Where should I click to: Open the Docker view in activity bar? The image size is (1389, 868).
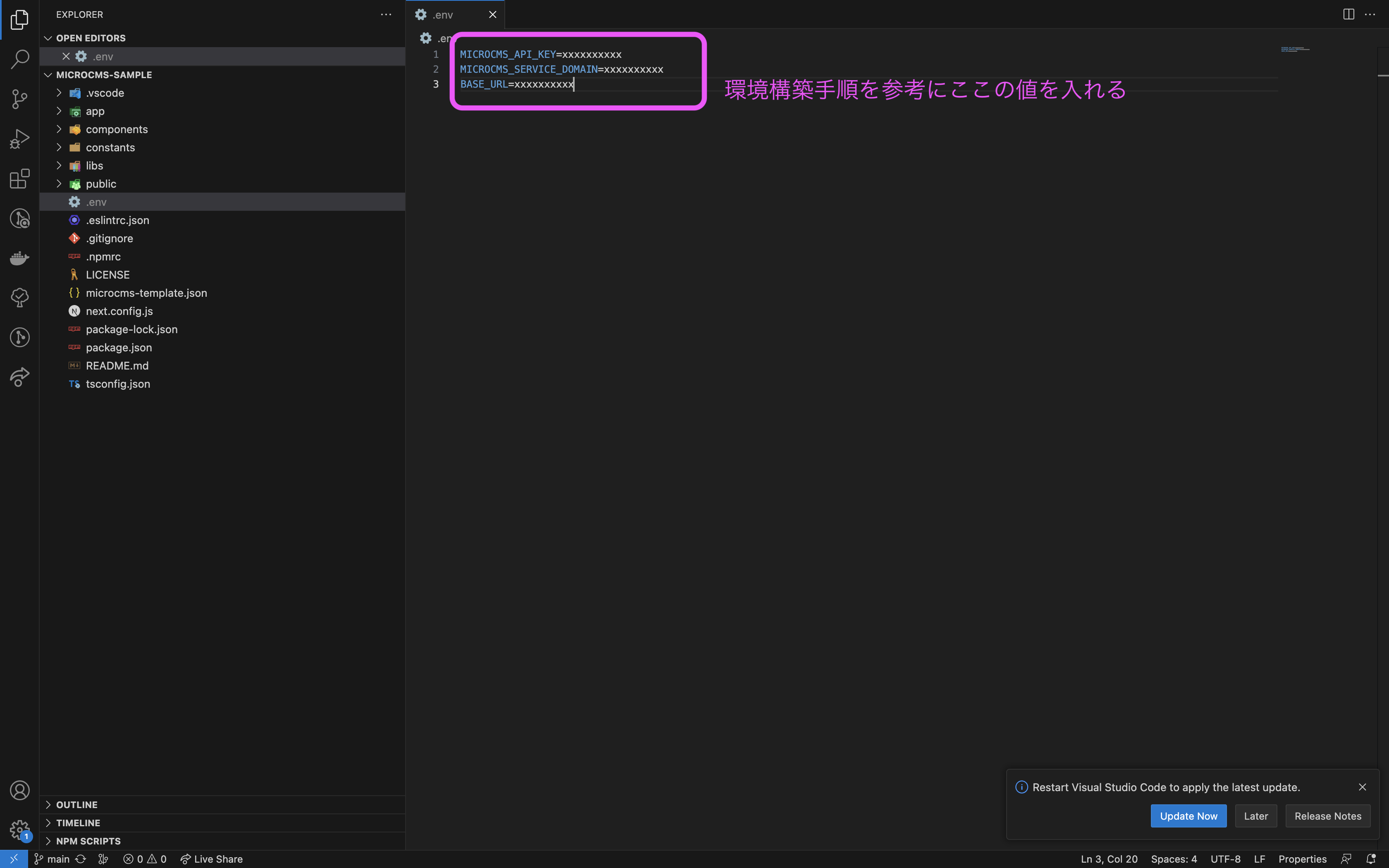coord(19,258)
